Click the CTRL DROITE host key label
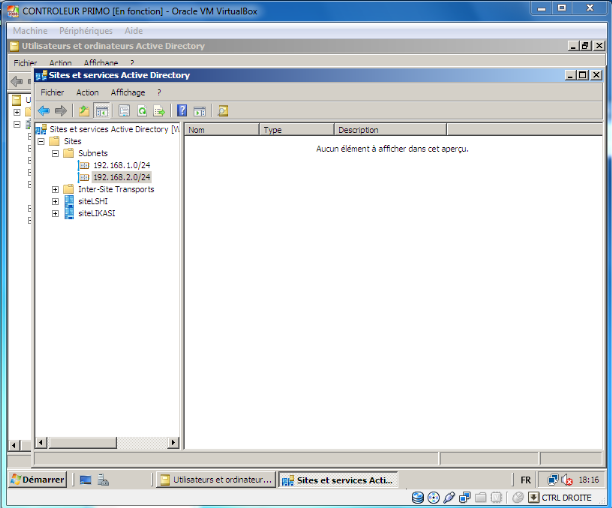 [x=566, y=497]
